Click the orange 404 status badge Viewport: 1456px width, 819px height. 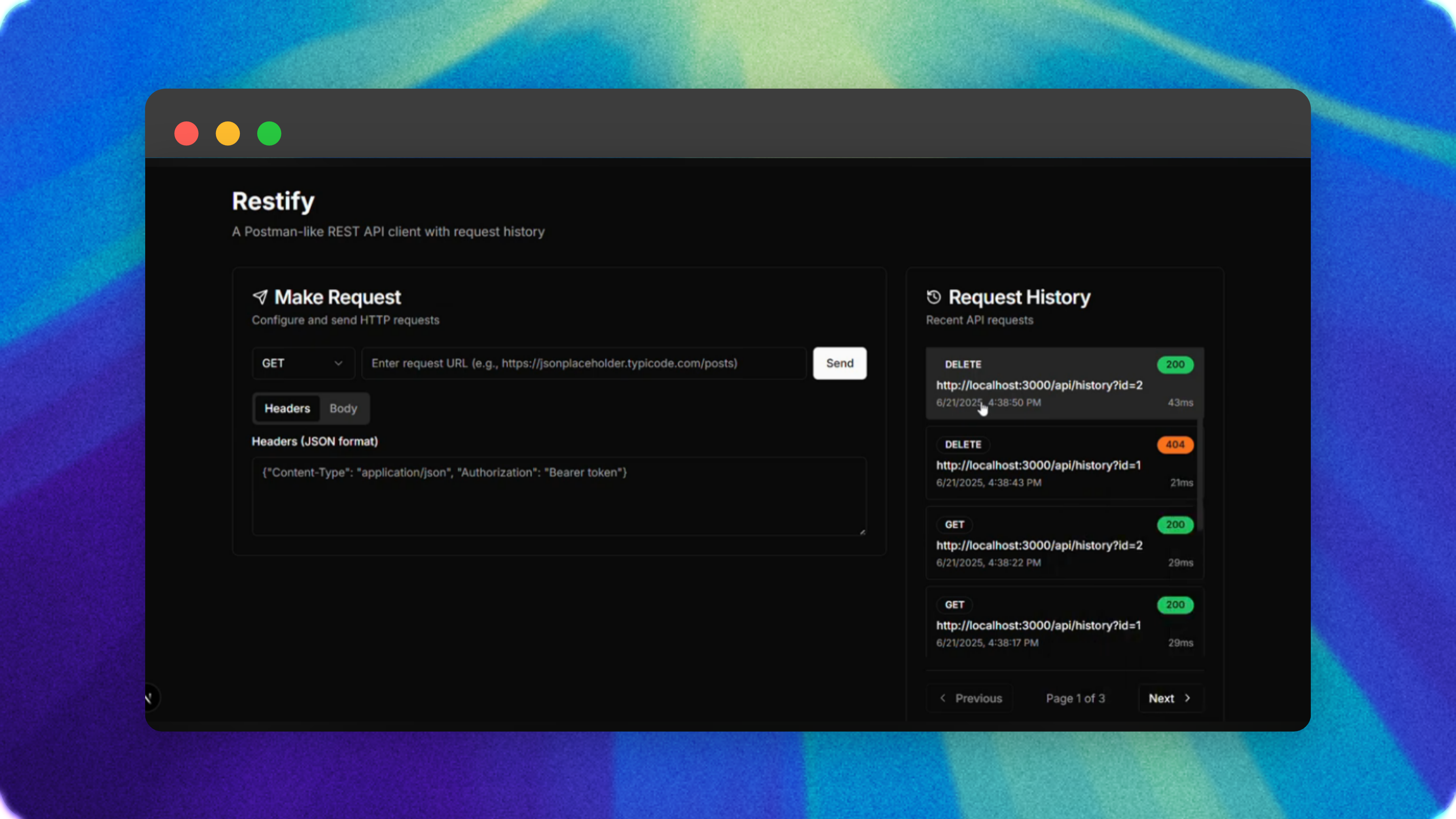pyautogui.click(x=1175, y=445)
